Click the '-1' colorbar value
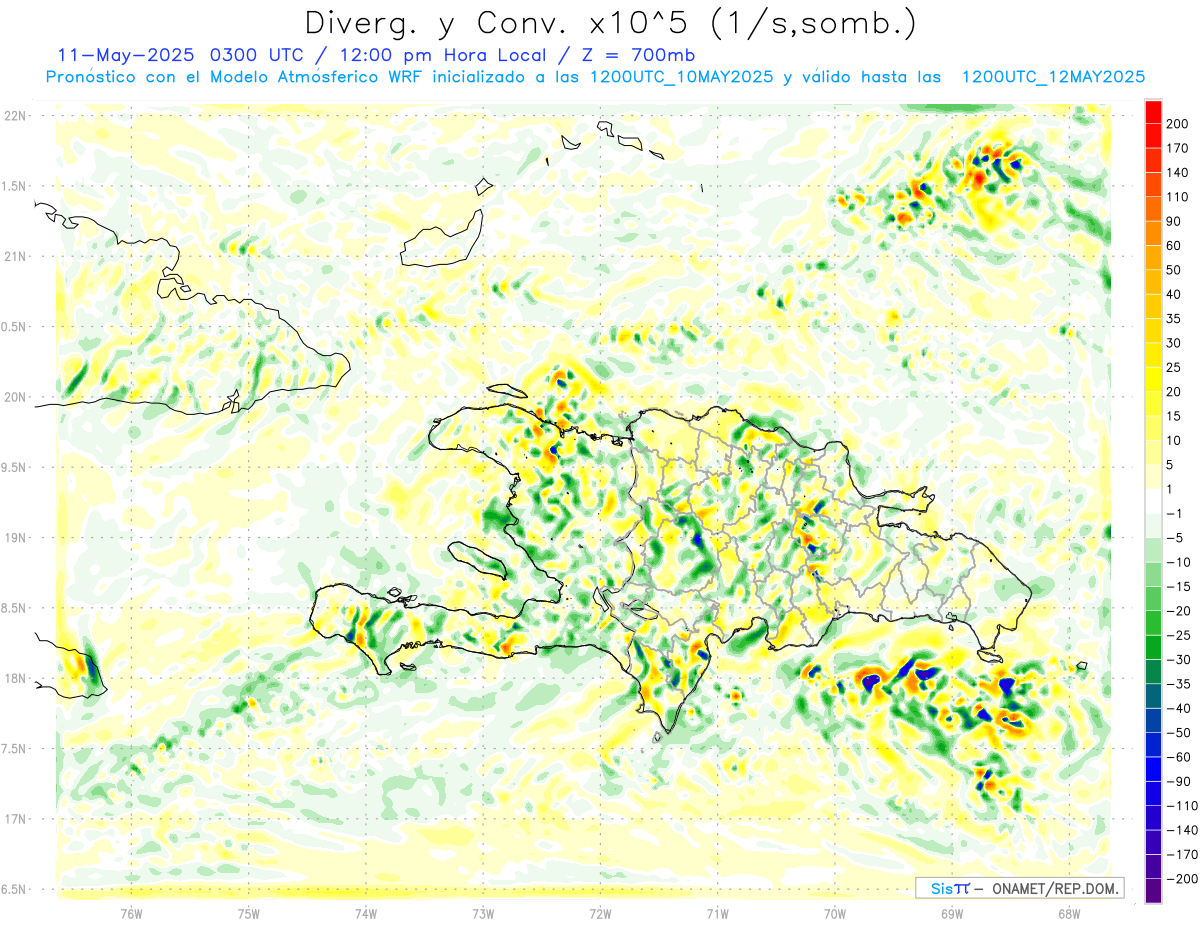The width and height of the screenshot is (1200, 927). click(x=1174, y=514)
